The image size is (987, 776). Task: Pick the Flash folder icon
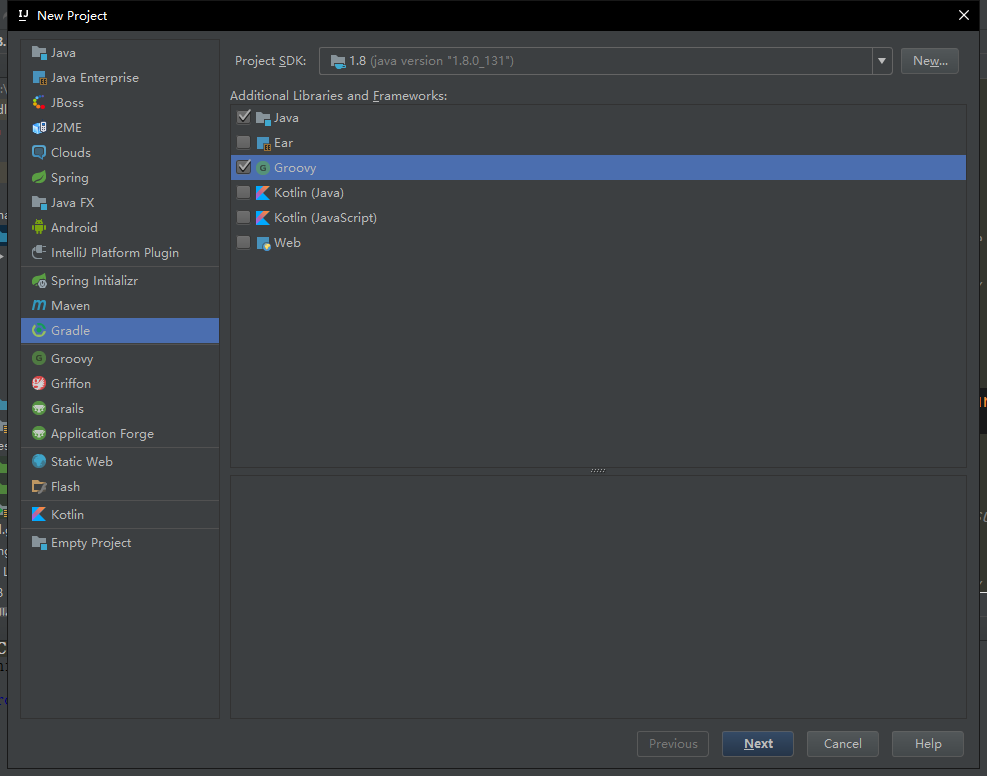(39, 486)
